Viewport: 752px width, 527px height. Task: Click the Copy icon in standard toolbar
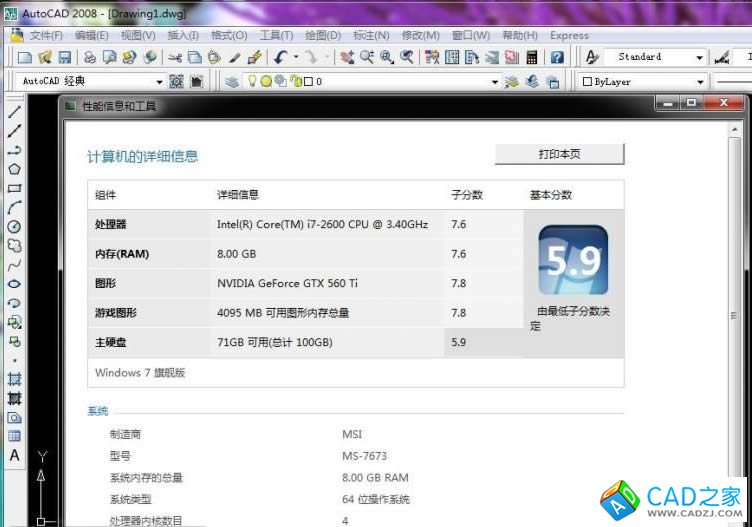(x=195, y=58)
